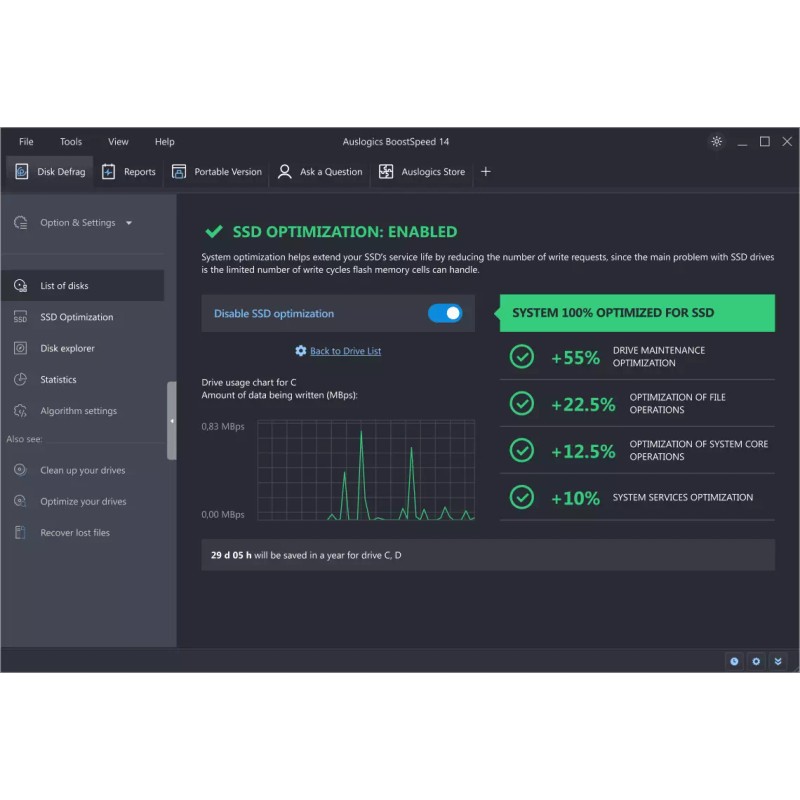Screen dimensions: 800x800
Task: Switch to the Reports tab
Action: click(x=129, y=172)
